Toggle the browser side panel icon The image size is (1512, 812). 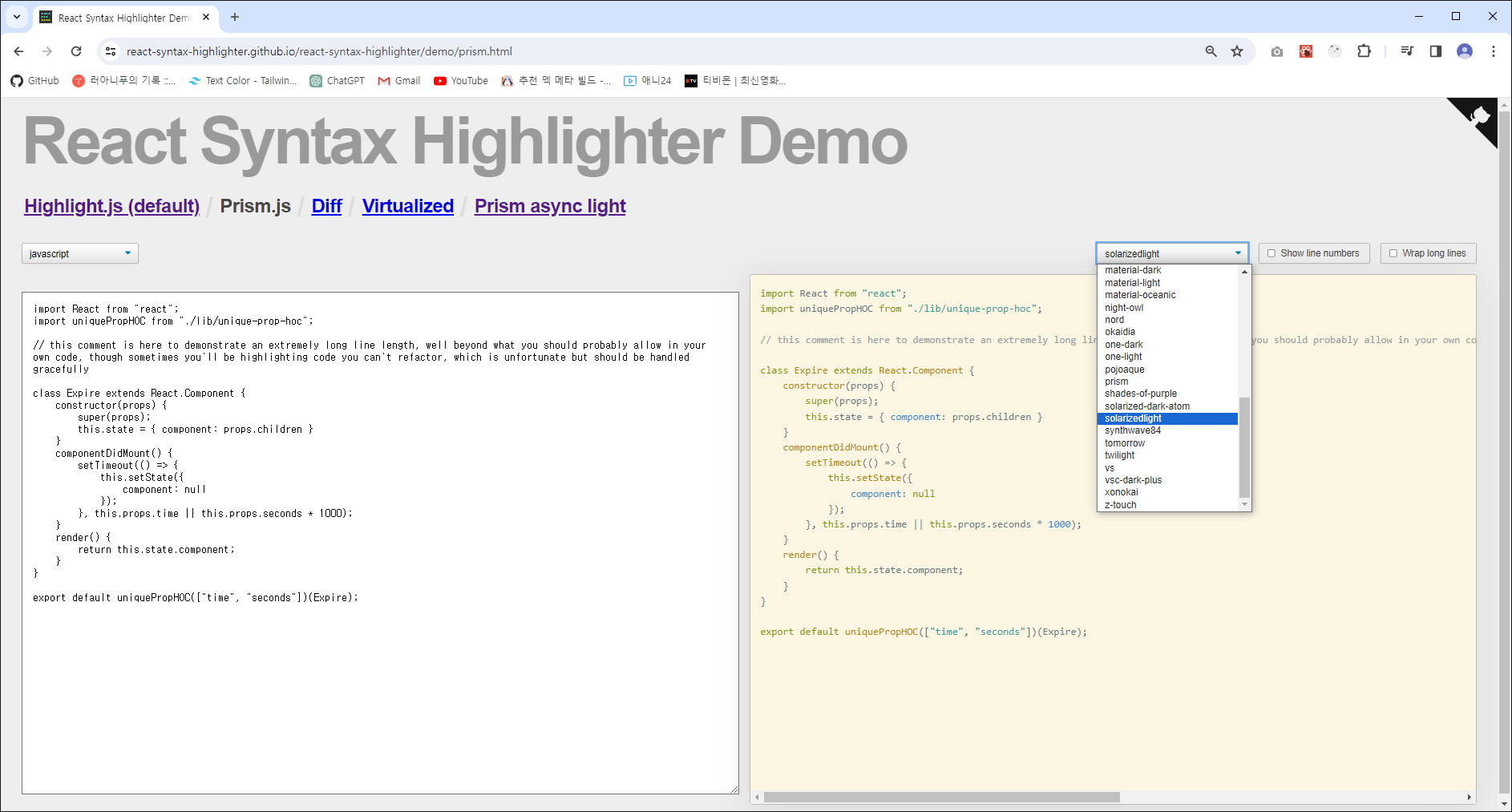tap(1436, 51)
